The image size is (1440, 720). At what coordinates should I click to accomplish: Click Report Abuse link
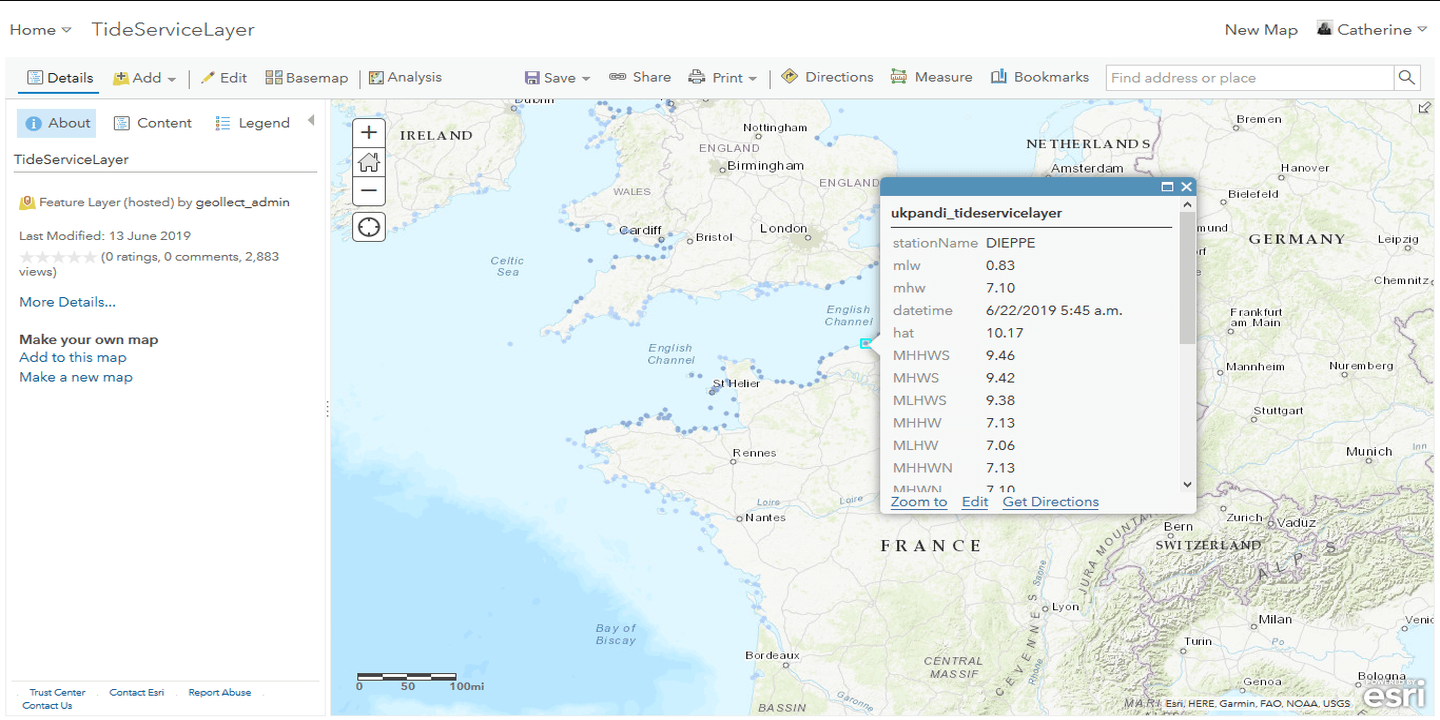click(220, 693)
